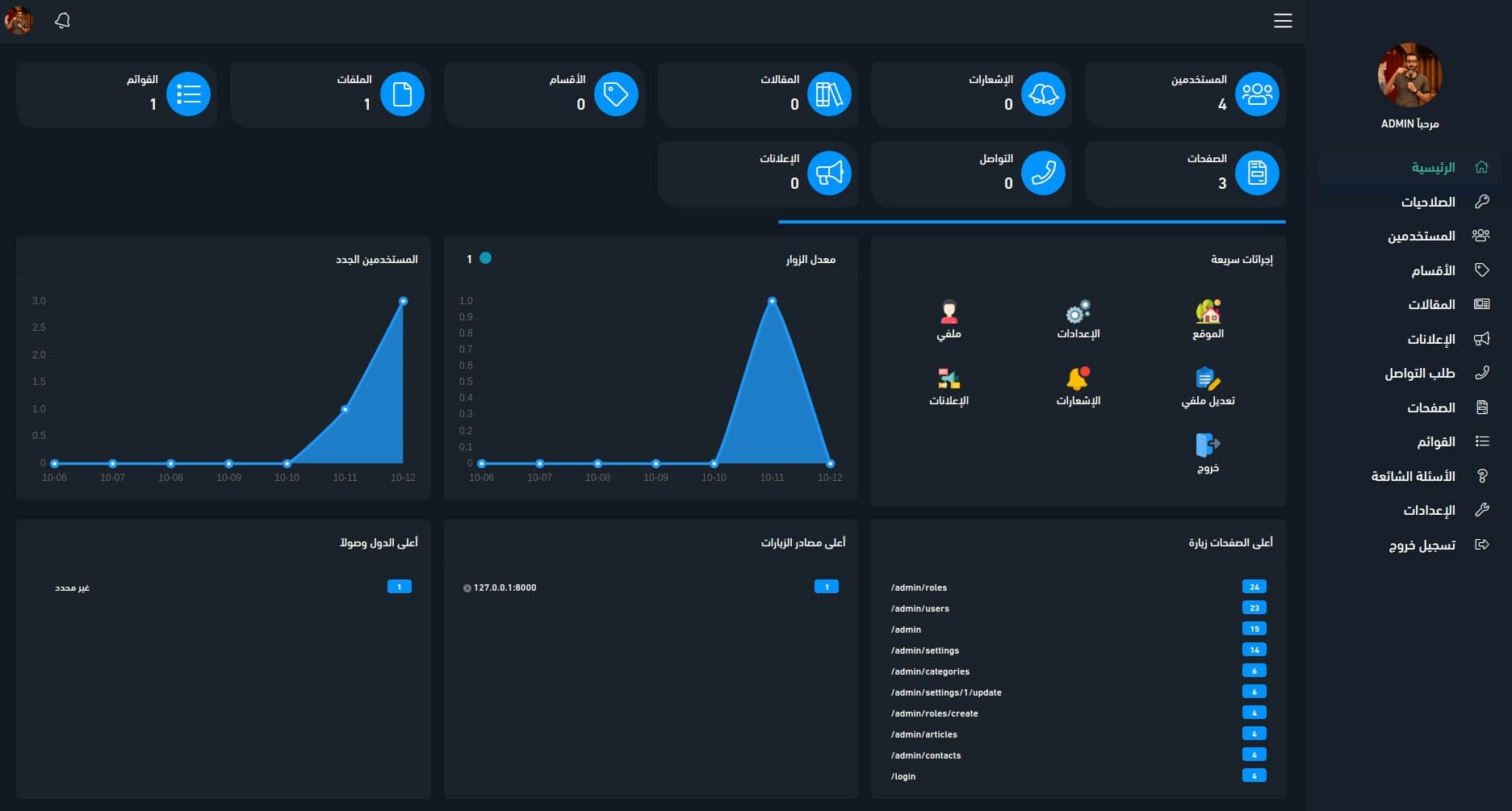
Task: Click /admin/settings/1/update in top pages list
Action: pyautogui.click(x=946, y=692)
